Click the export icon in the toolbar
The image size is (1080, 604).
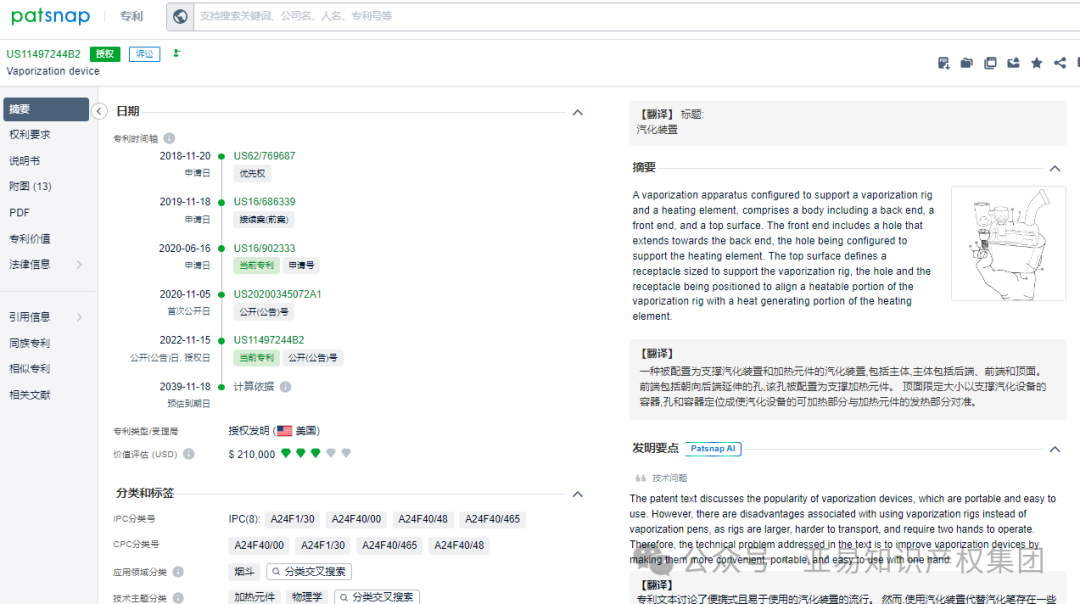click(x=1013, y=62)
